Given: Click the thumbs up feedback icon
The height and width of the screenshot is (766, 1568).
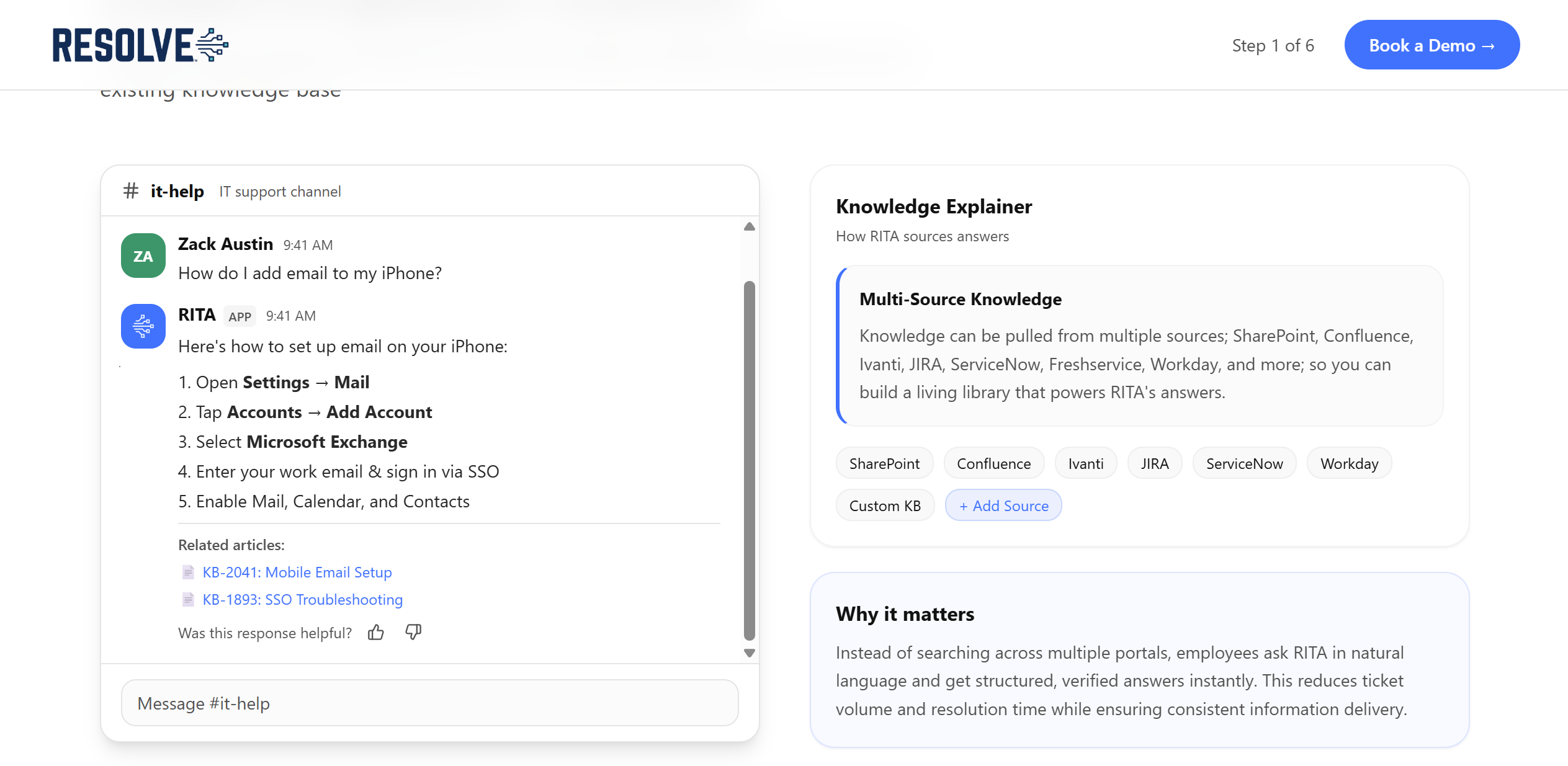Looking at the screenshot, I should click(375, 633).
